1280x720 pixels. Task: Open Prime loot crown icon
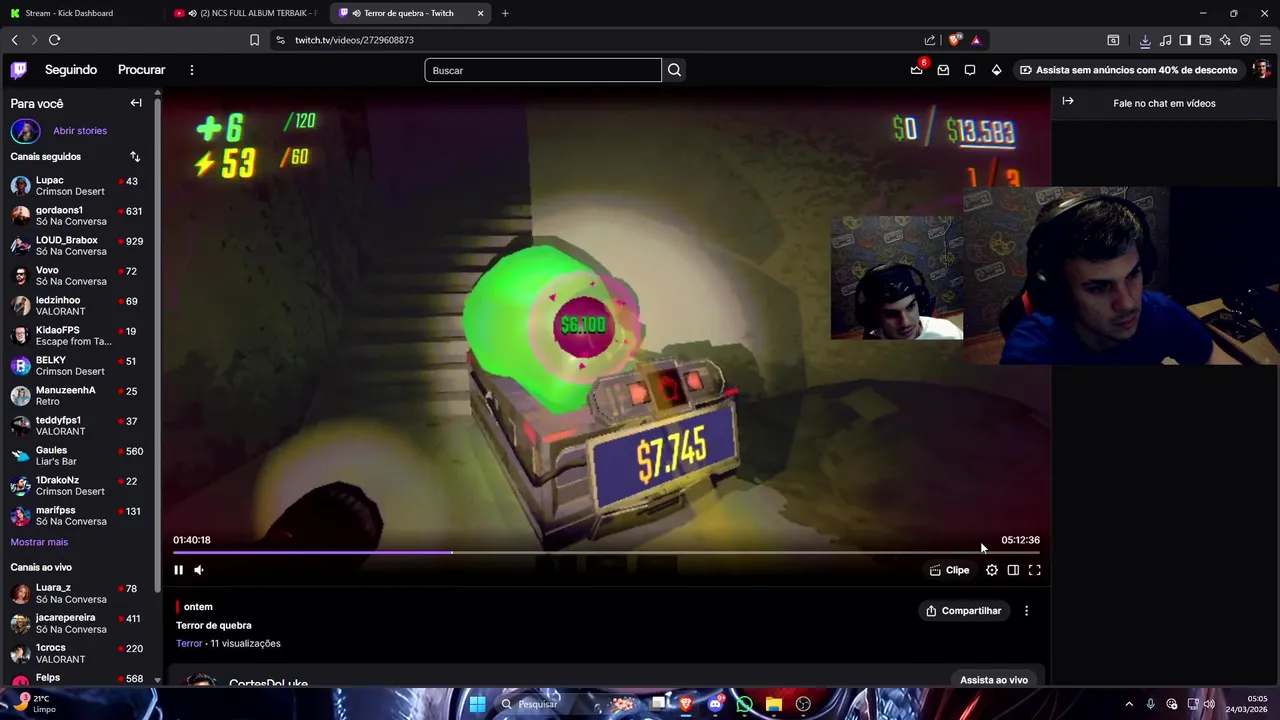[916, 70]
